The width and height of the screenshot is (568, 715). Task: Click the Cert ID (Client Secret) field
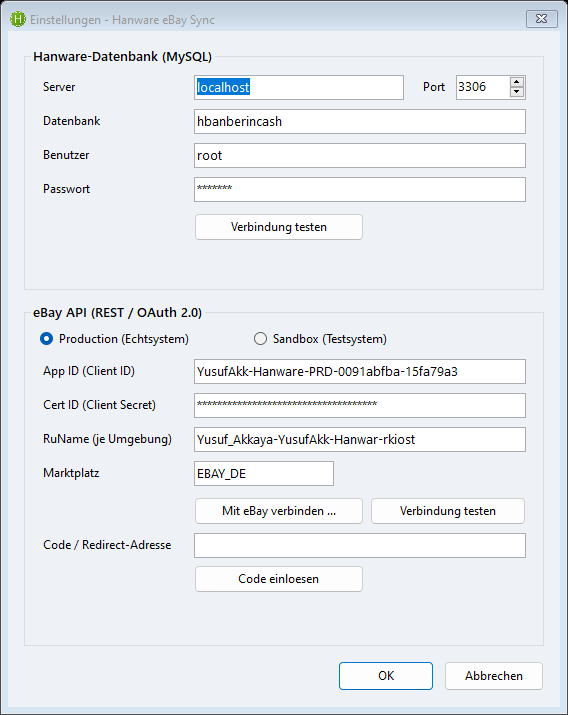[x=360, y=405]
